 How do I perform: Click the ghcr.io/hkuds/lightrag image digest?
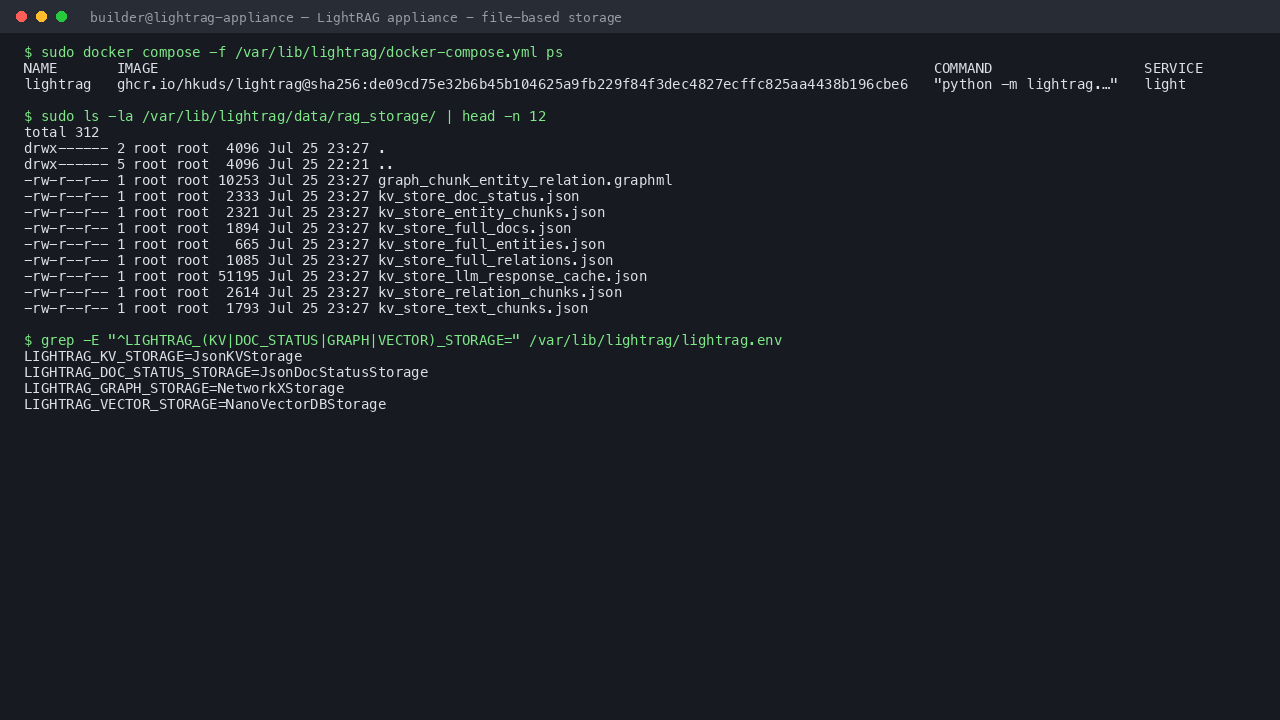click(512, 84)
